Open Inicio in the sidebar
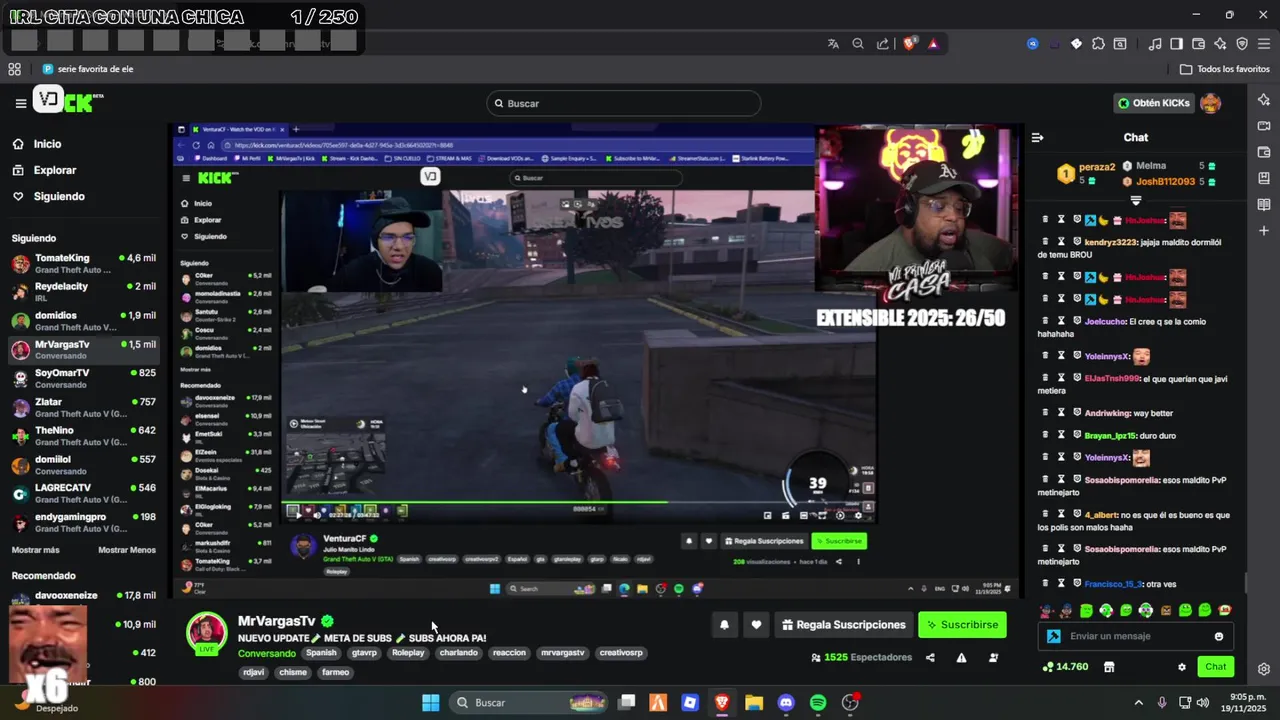Viewport: 1280px width, 720px height. [x=37, y=144]
